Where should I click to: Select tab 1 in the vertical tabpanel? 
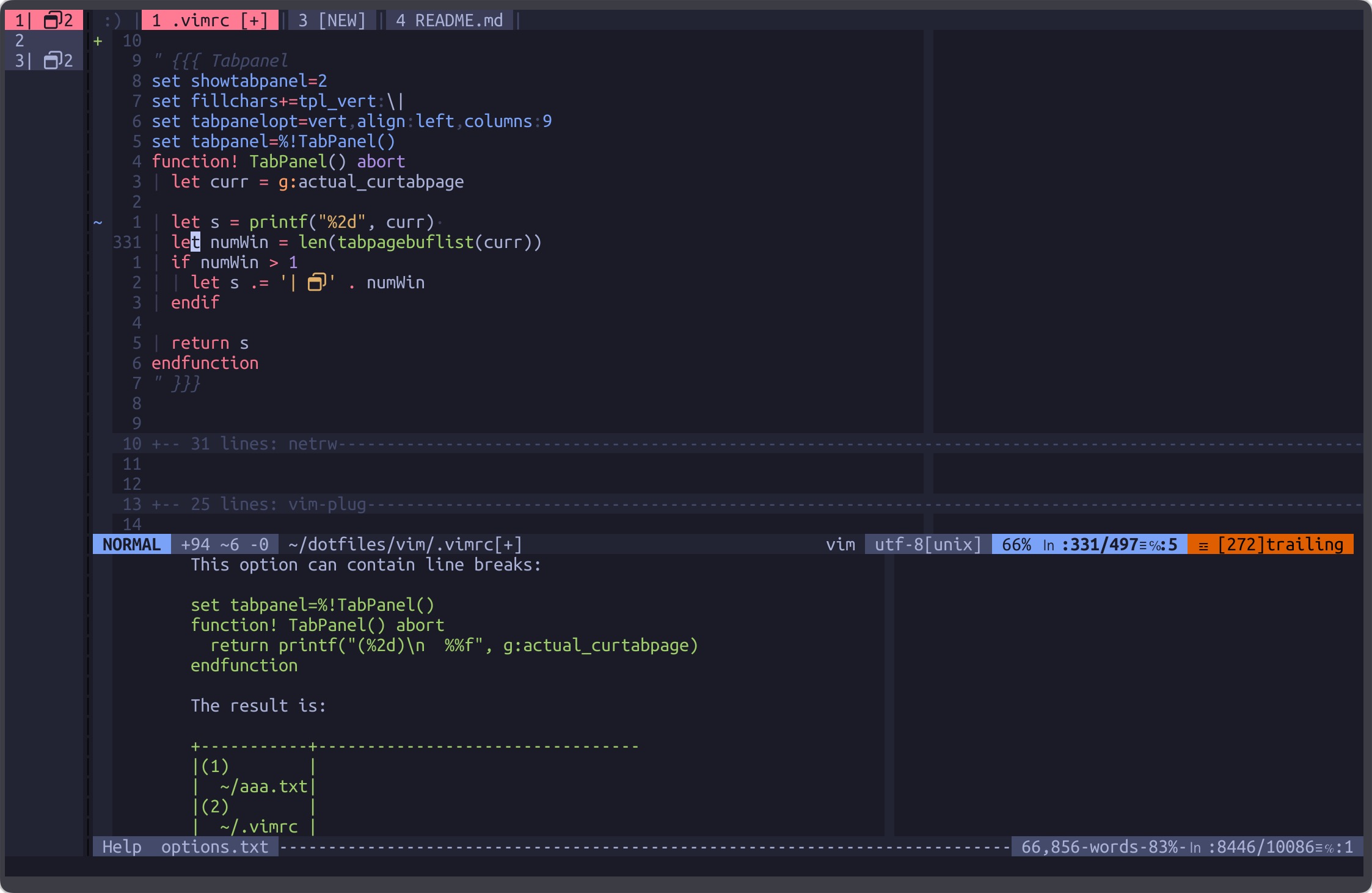pyautogui.click(x=43, y=20)
